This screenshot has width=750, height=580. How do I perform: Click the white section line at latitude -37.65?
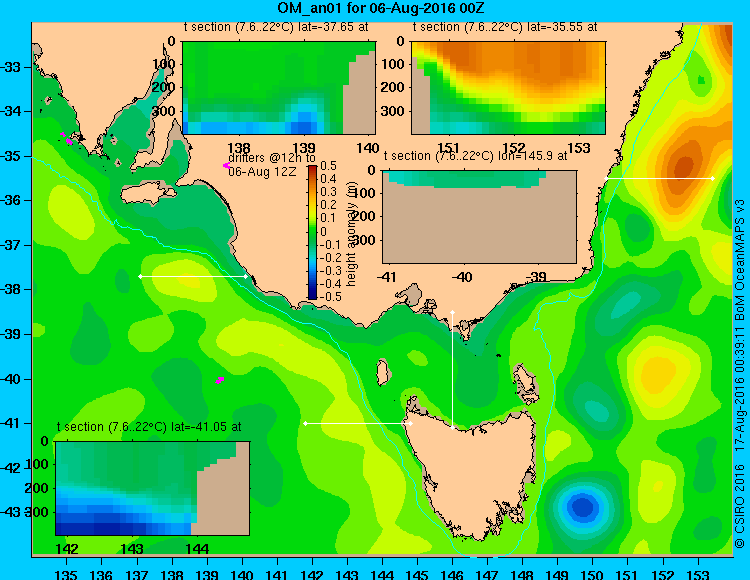(193, 276)
